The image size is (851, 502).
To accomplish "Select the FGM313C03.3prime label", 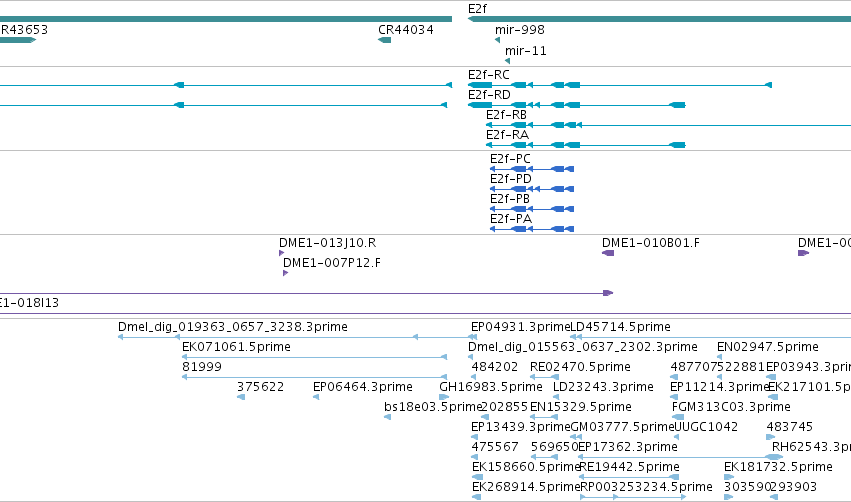I will (x=731, y=408).
